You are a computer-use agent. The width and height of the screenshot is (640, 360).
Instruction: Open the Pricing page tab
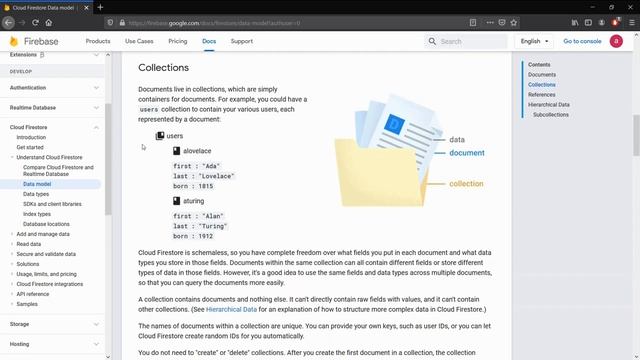point(178,41)
